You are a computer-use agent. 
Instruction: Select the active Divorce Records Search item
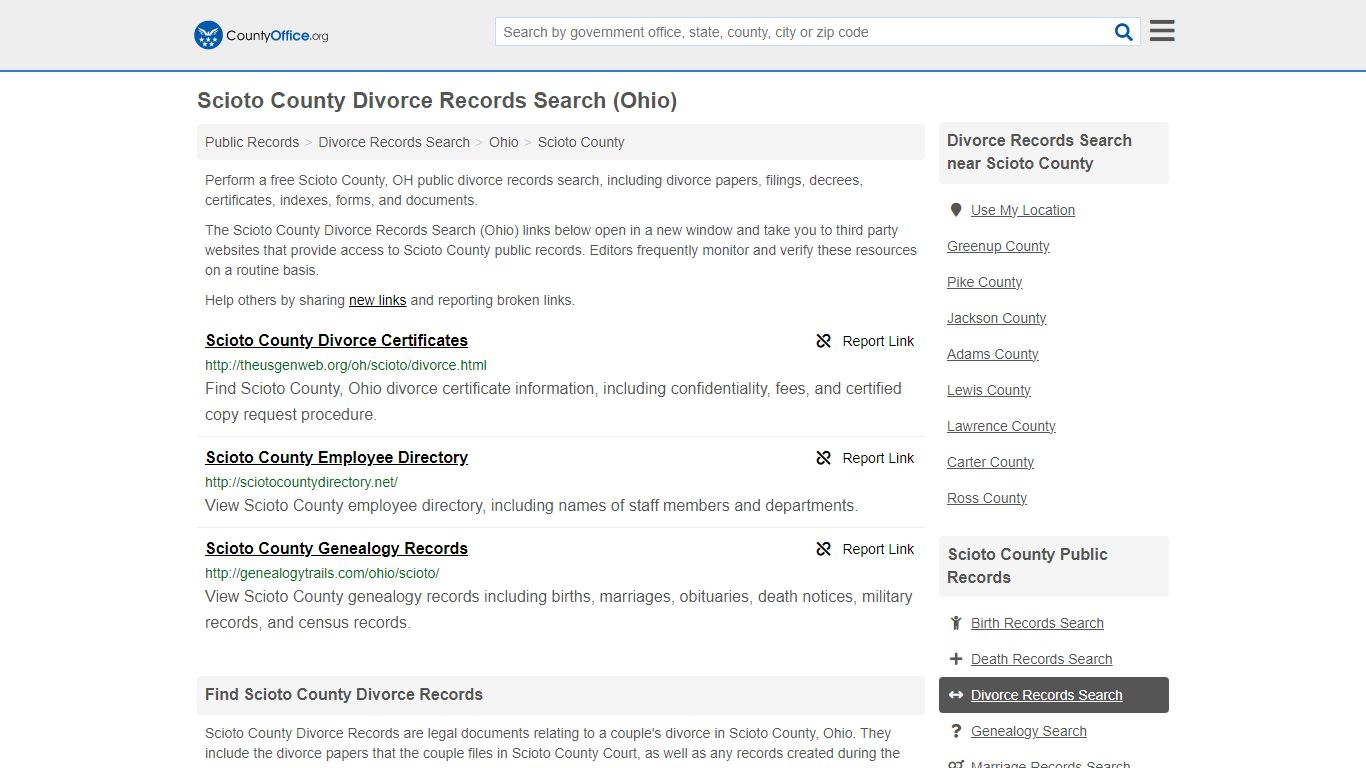point(1054,695)
